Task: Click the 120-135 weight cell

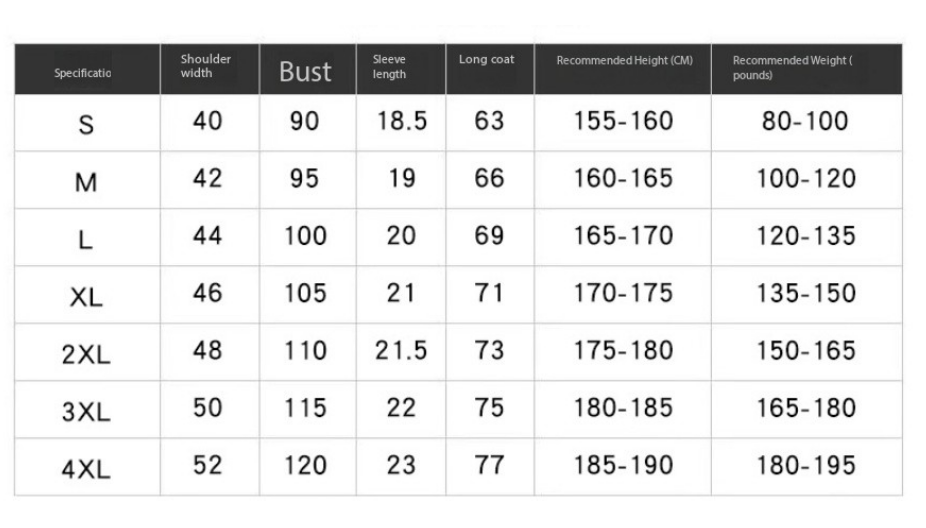Action: coord(806,237)
